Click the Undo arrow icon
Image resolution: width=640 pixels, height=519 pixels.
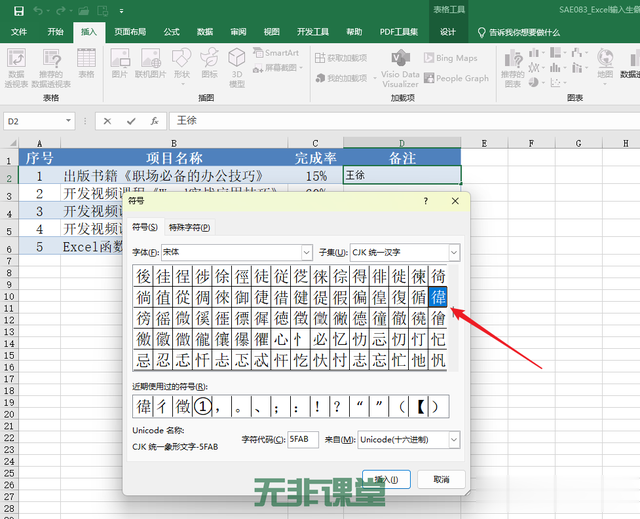coord(38,11)
